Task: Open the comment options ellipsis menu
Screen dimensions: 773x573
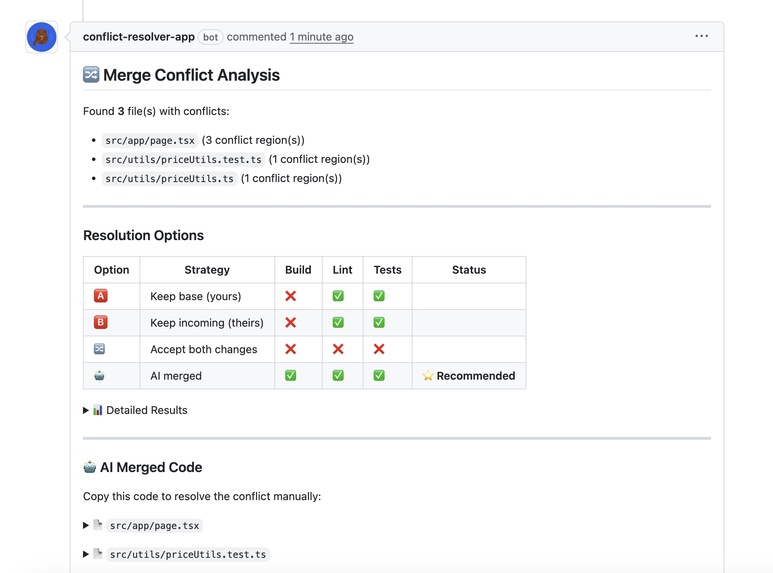Action: click(701, 37)
